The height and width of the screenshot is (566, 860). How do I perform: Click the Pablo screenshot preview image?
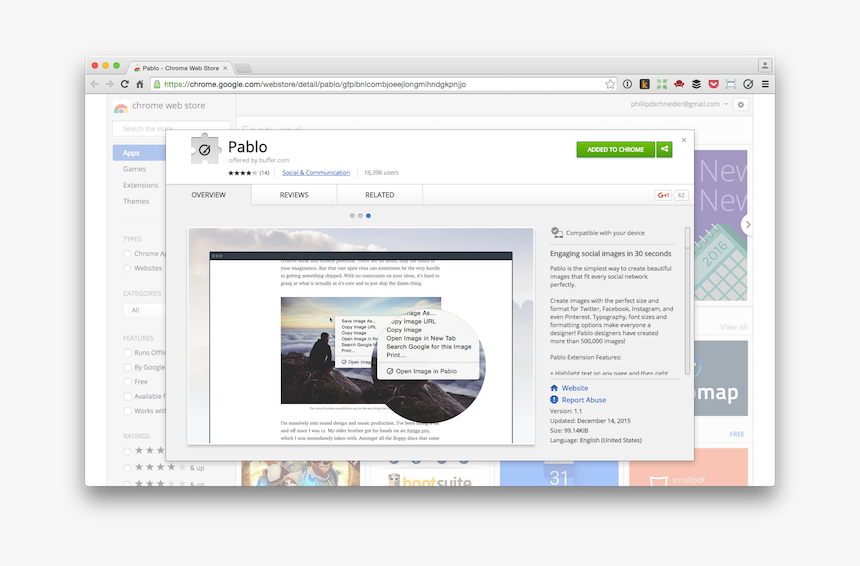(361, 336)
